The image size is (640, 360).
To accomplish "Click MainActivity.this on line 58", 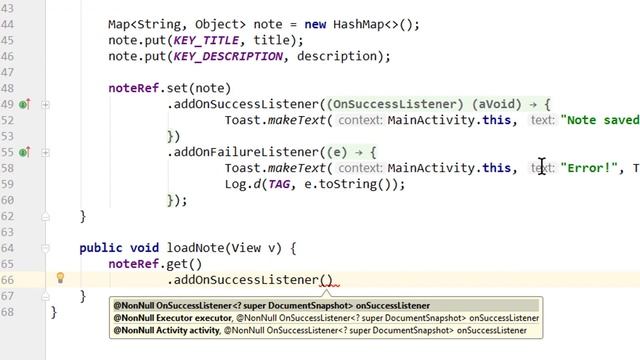I will pos(449,168).
